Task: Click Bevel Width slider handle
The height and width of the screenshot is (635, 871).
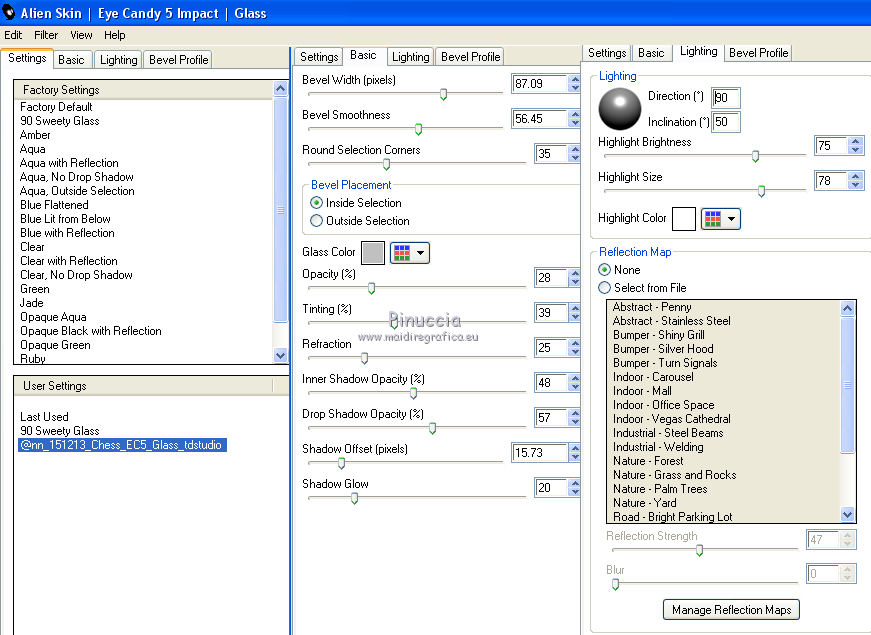Action: click(443, 94)
